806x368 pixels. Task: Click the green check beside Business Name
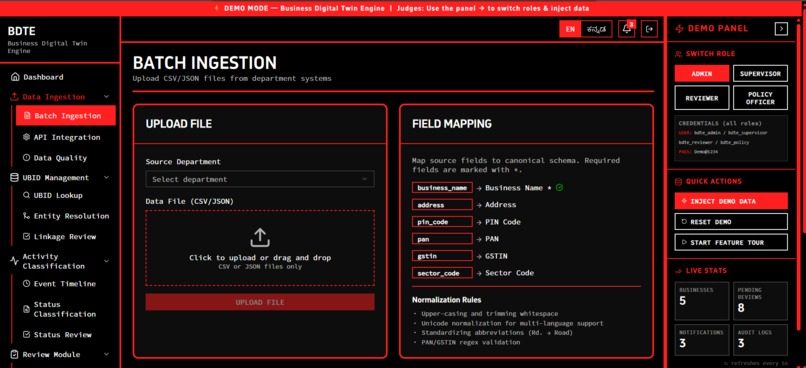click(x=559, y=188)
